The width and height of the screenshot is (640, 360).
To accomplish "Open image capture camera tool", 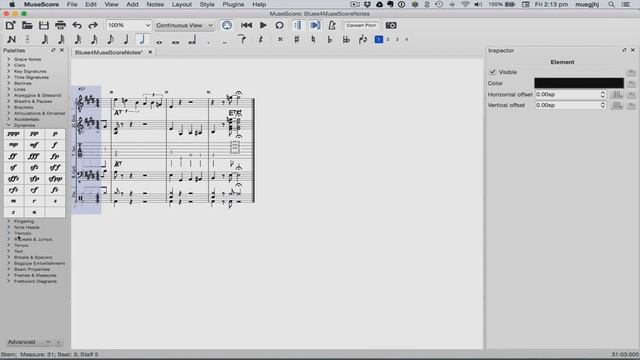I will (x=391, y=25).
